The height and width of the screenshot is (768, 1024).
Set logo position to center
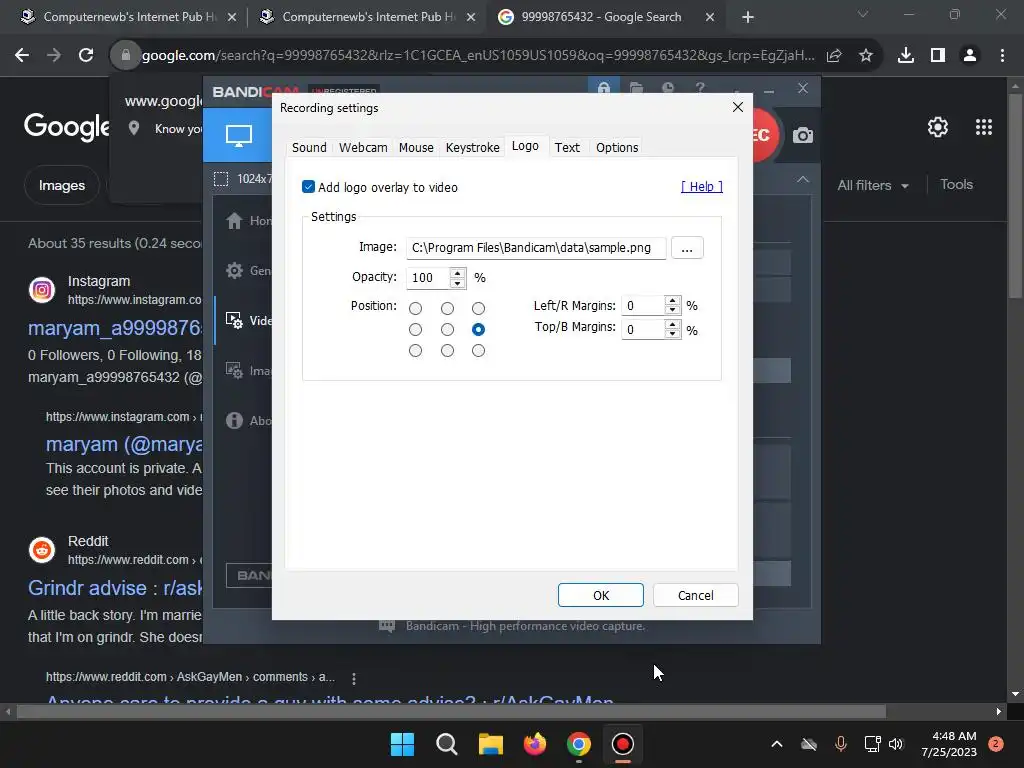coord(447,330)
